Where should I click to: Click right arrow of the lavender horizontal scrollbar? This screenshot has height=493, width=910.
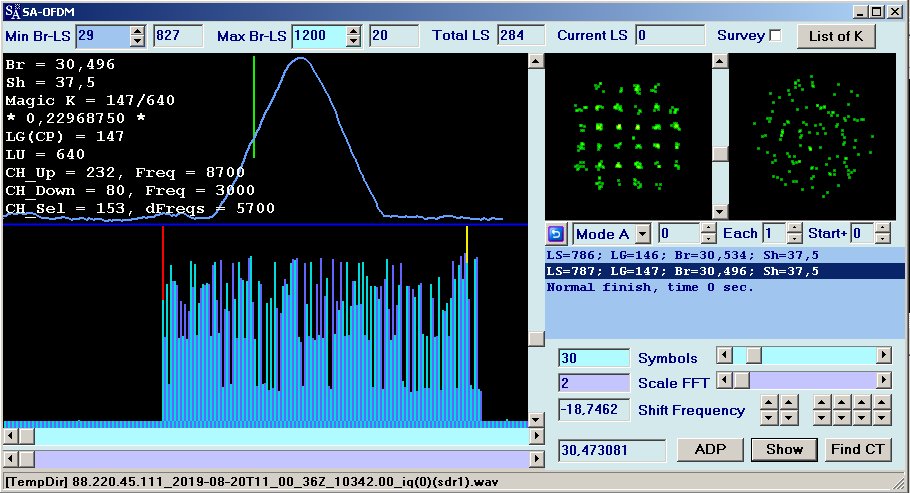[x=536, y=459]
